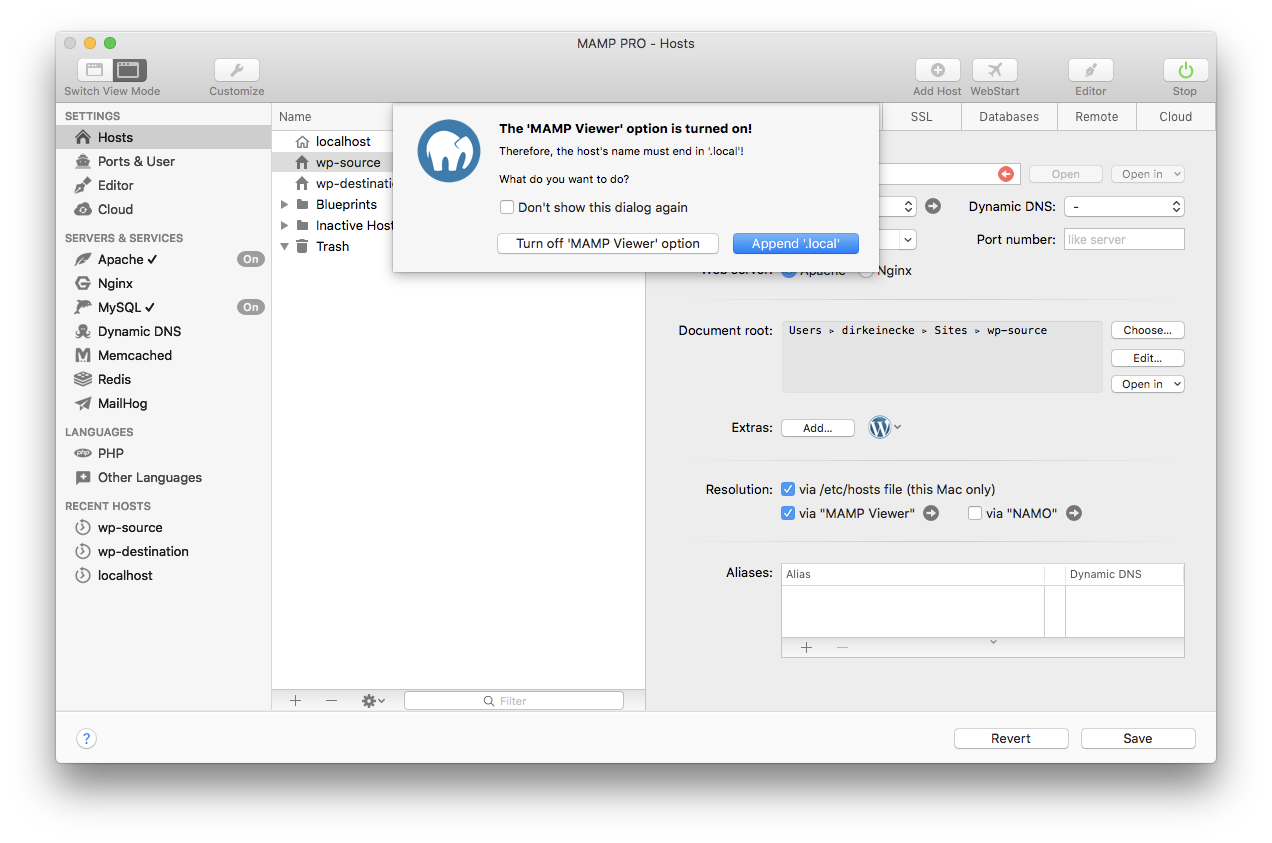
Task: Click the help question mark button
Action: 86,739
